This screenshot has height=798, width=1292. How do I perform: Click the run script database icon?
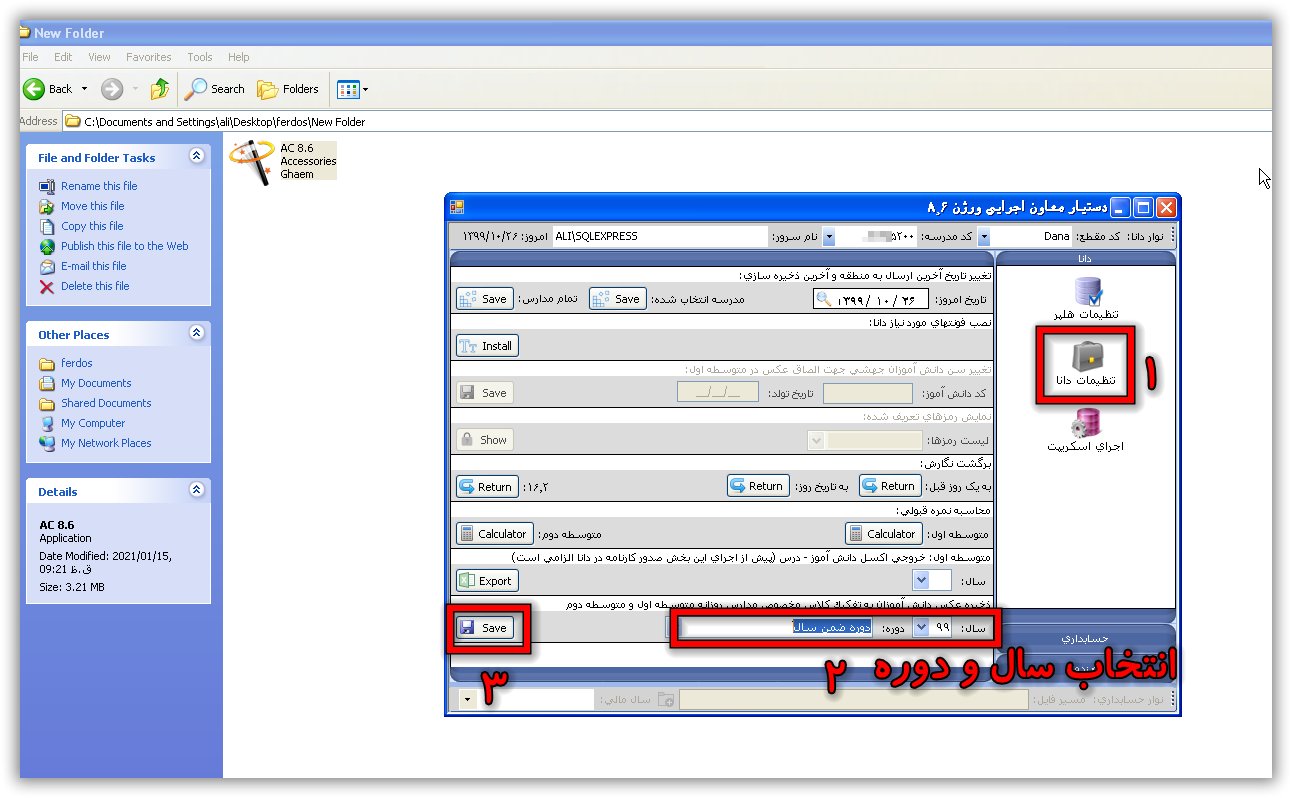pyautogui.click(x=1086, y=424)
